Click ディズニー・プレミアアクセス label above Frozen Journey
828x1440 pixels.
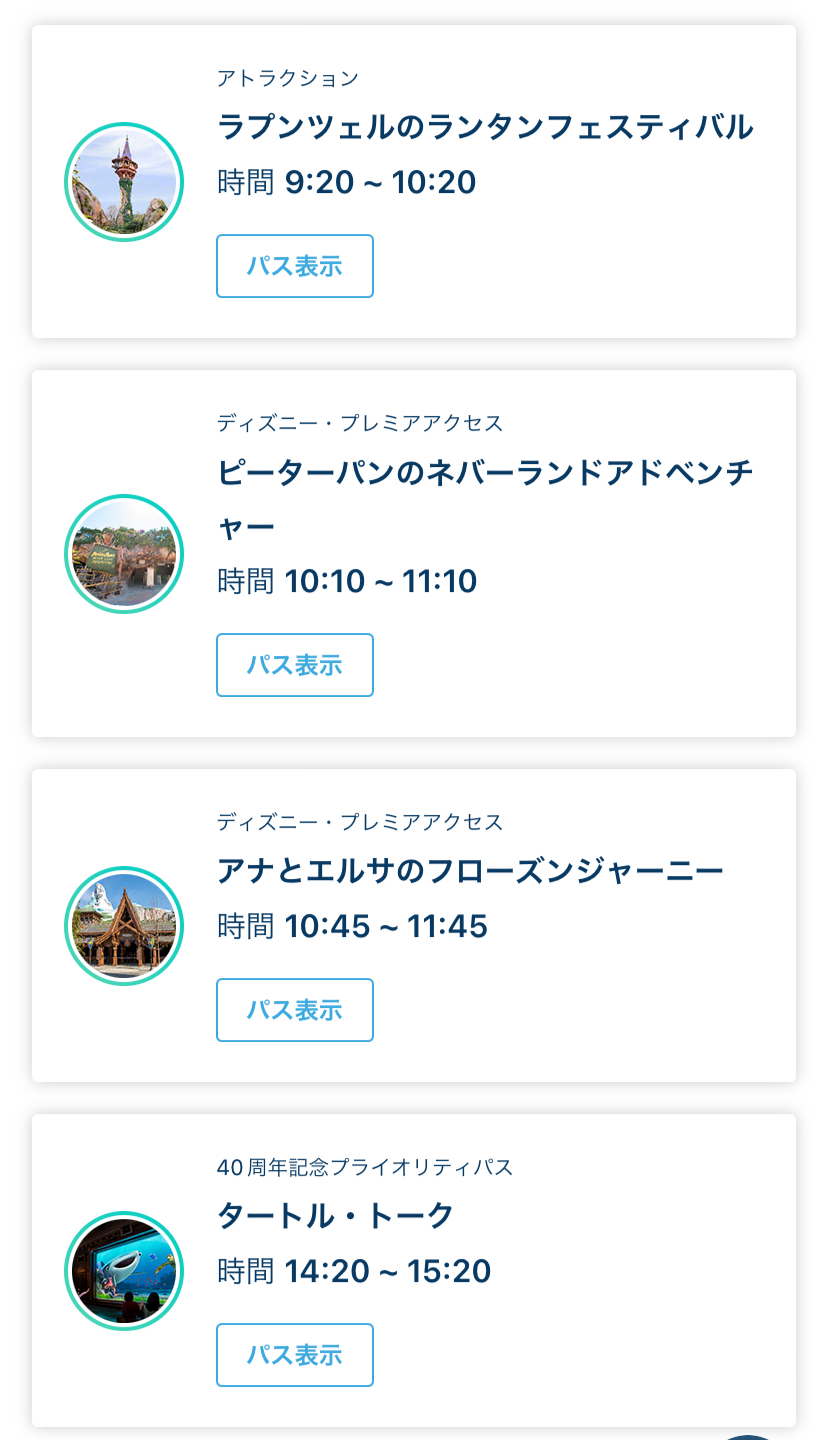pyautogui.click(x=360, y=822)
